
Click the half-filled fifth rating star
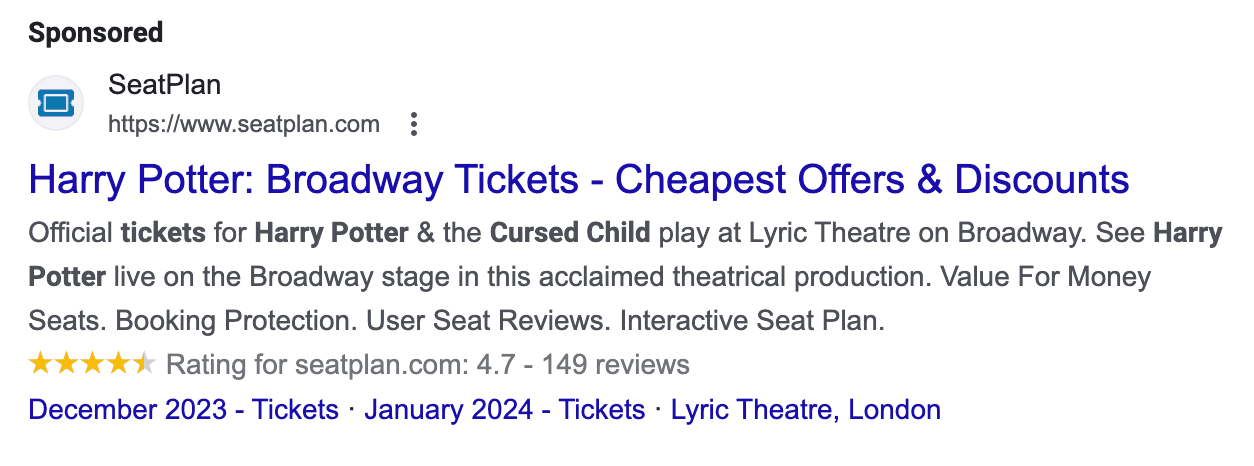pos(144,364)
